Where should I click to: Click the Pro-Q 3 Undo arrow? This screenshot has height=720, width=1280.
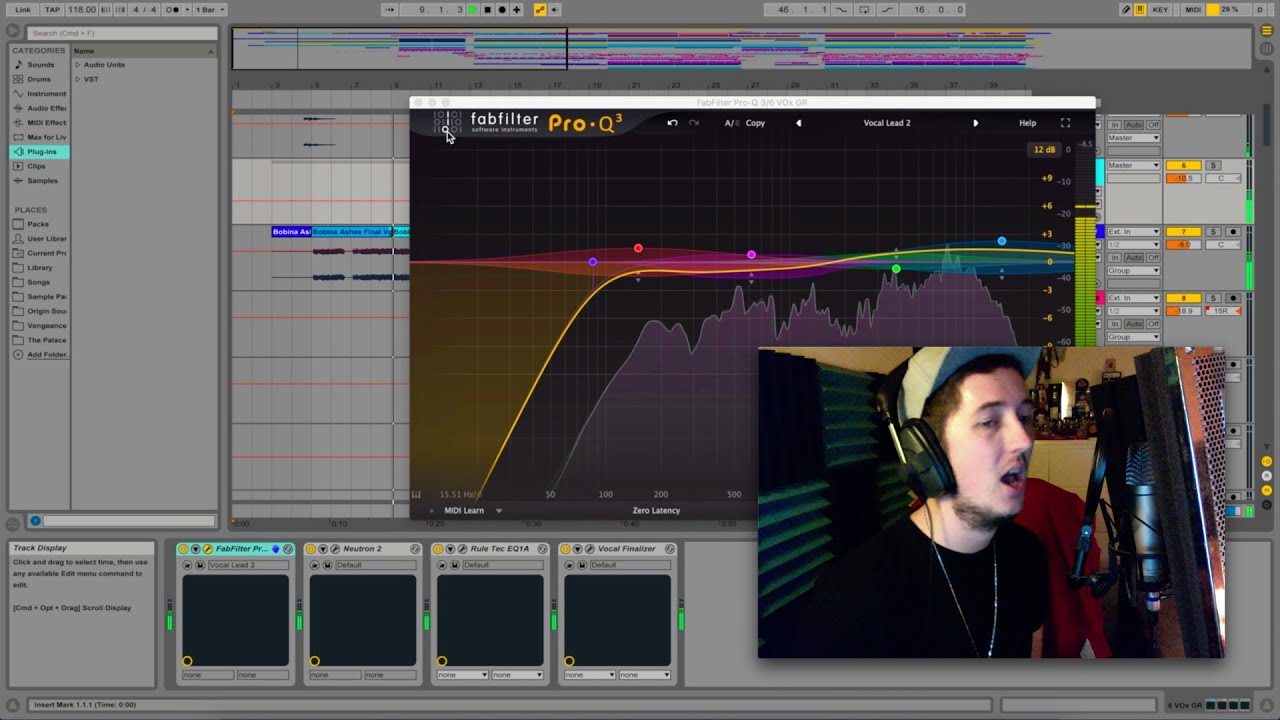tap(672, 123)
